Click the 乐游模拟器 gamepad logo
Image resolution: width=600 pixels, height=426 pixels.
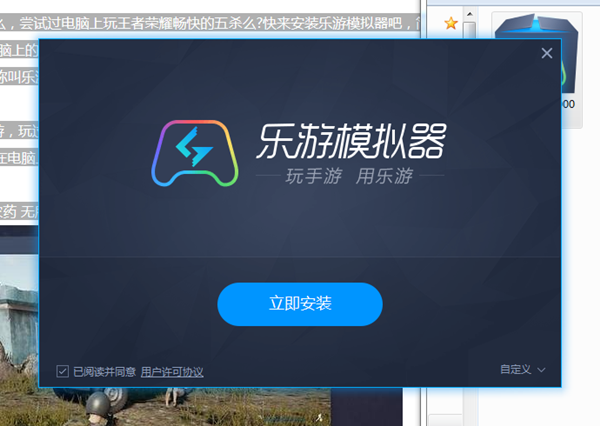195,153
